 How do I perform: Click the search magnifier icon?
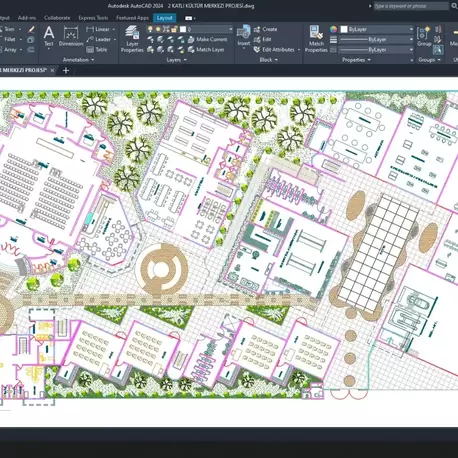click(x=454, y=6)
